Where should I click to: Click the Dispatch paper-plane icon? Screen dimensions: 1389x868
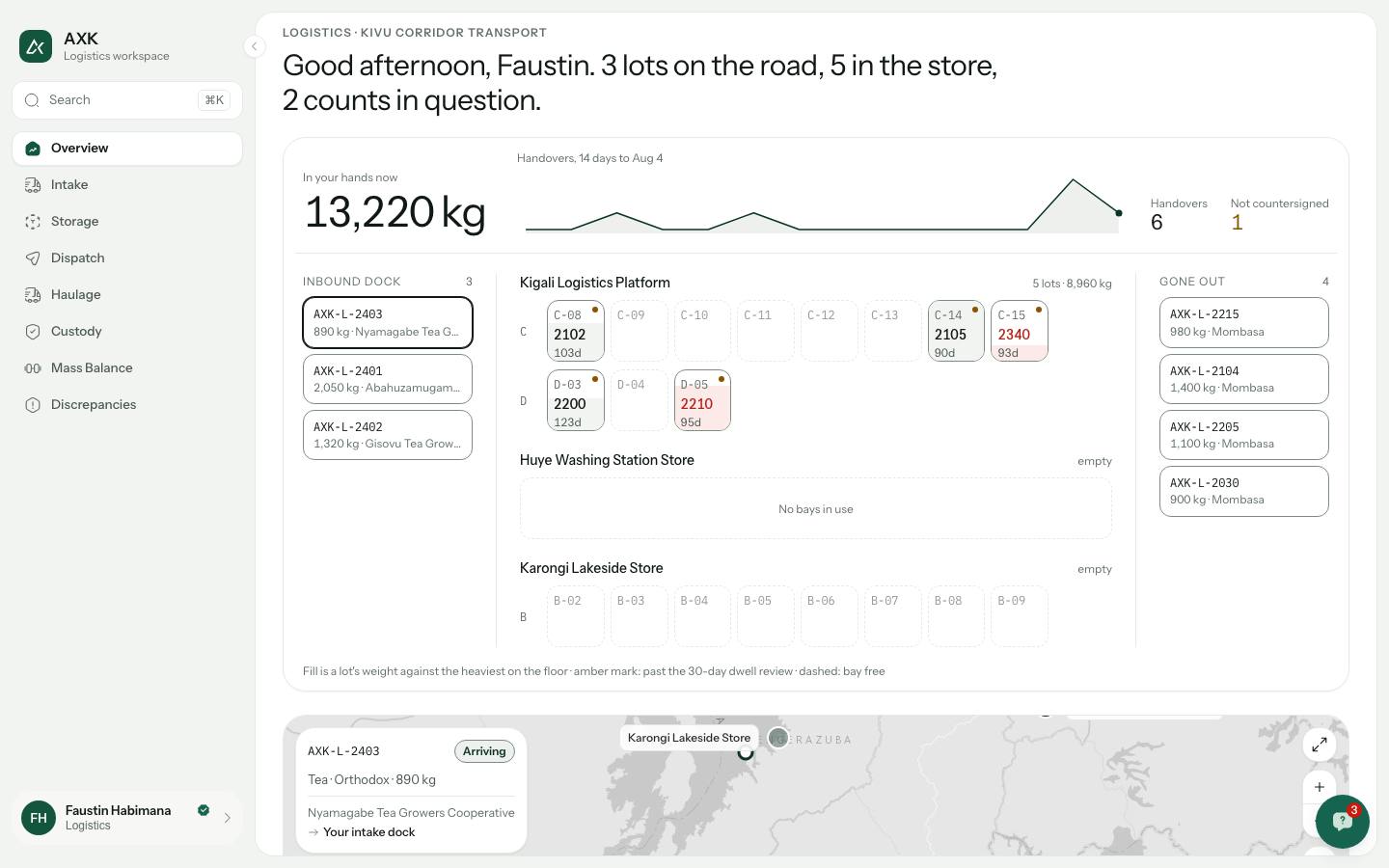click(33, 258)
